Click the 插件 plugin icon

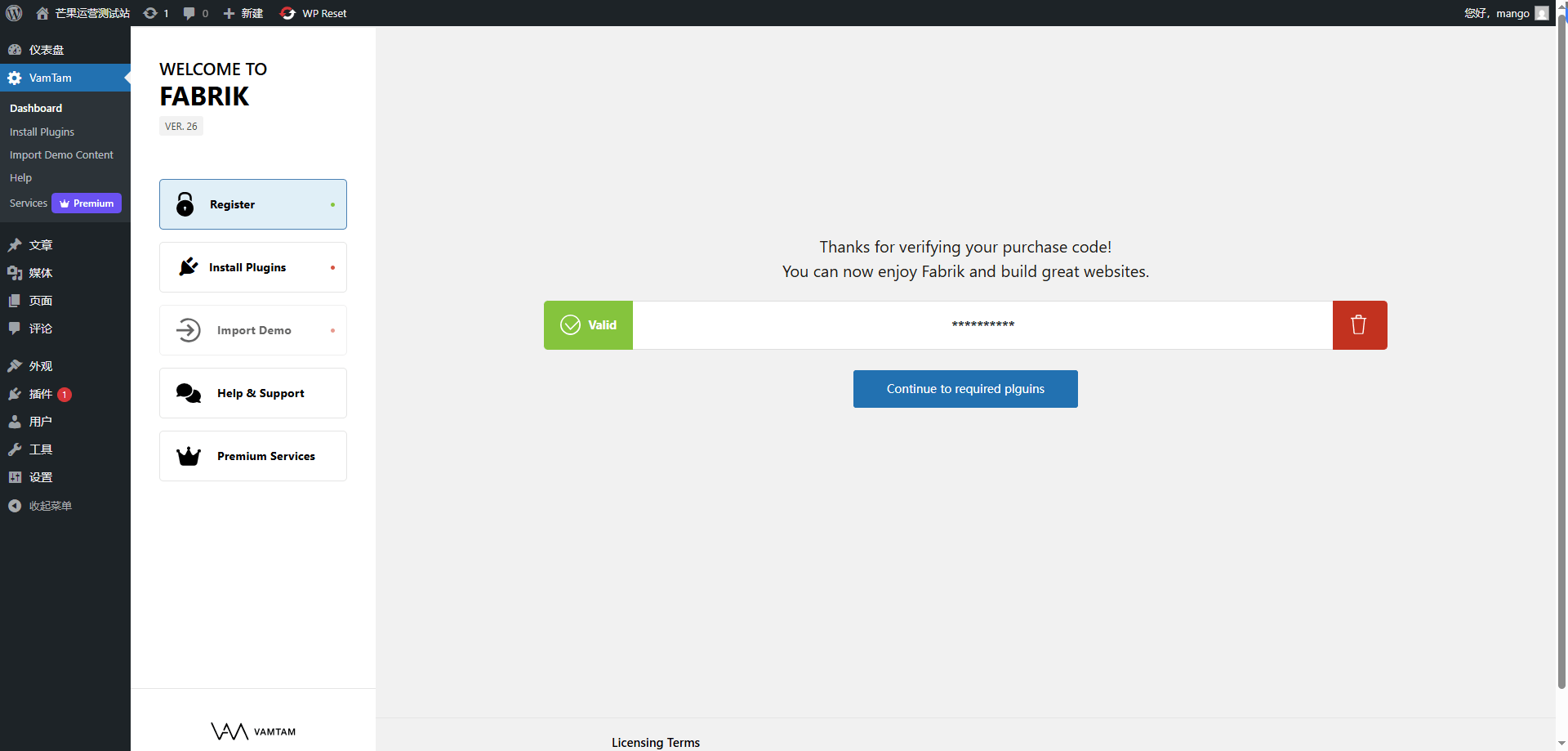[15, 394]
